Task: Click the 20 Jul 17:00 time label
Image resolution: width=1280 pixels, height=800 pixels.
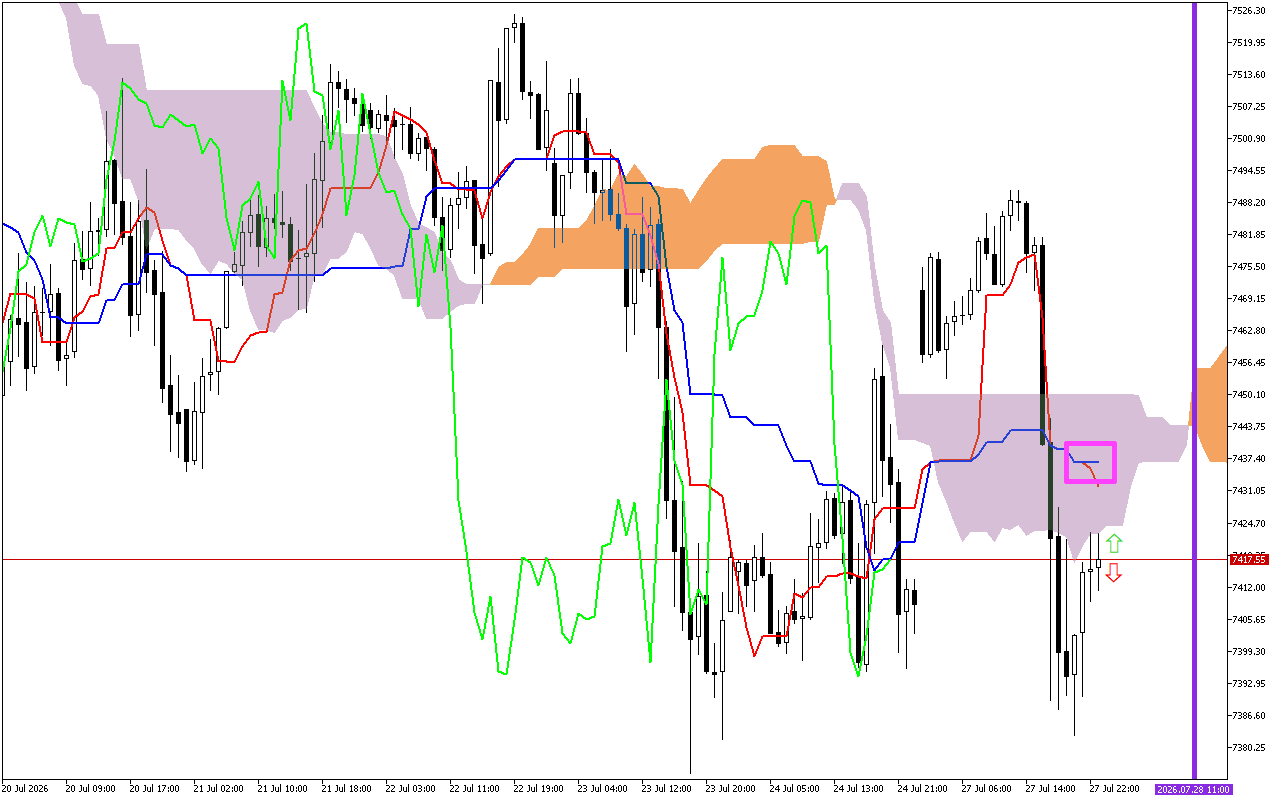Action: click(x=154, y=789)
